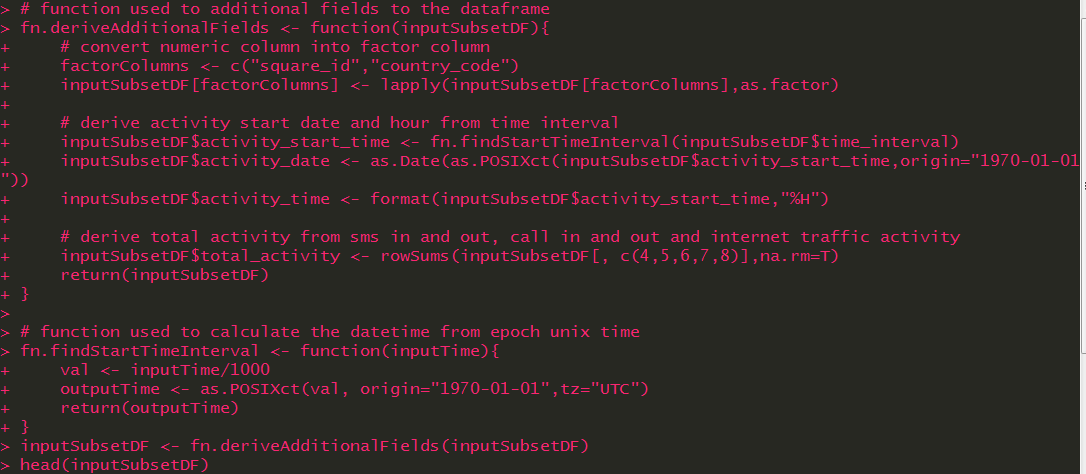Screen dimensions: 1086x474
Task: Click the comment about deriving activity start date
Action: (x=339, y=123)
